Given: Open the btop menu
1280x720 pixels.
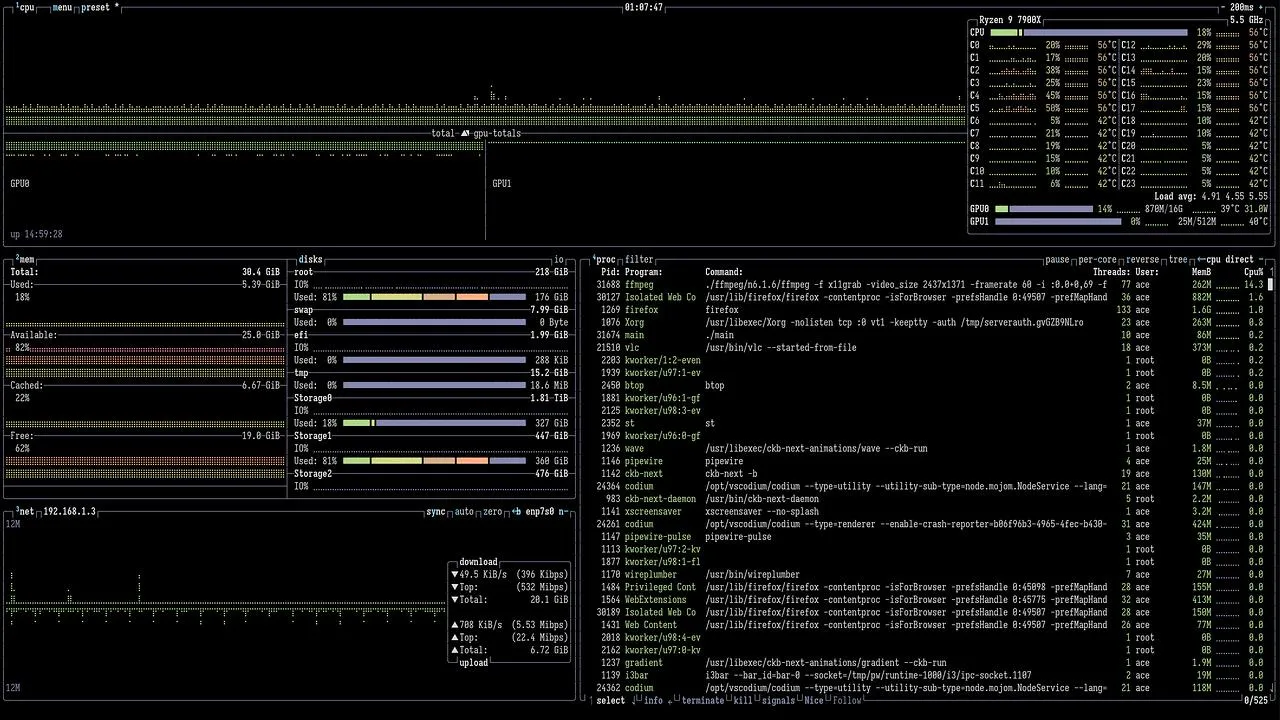Looking at the screenshot, I should [62, 7].
